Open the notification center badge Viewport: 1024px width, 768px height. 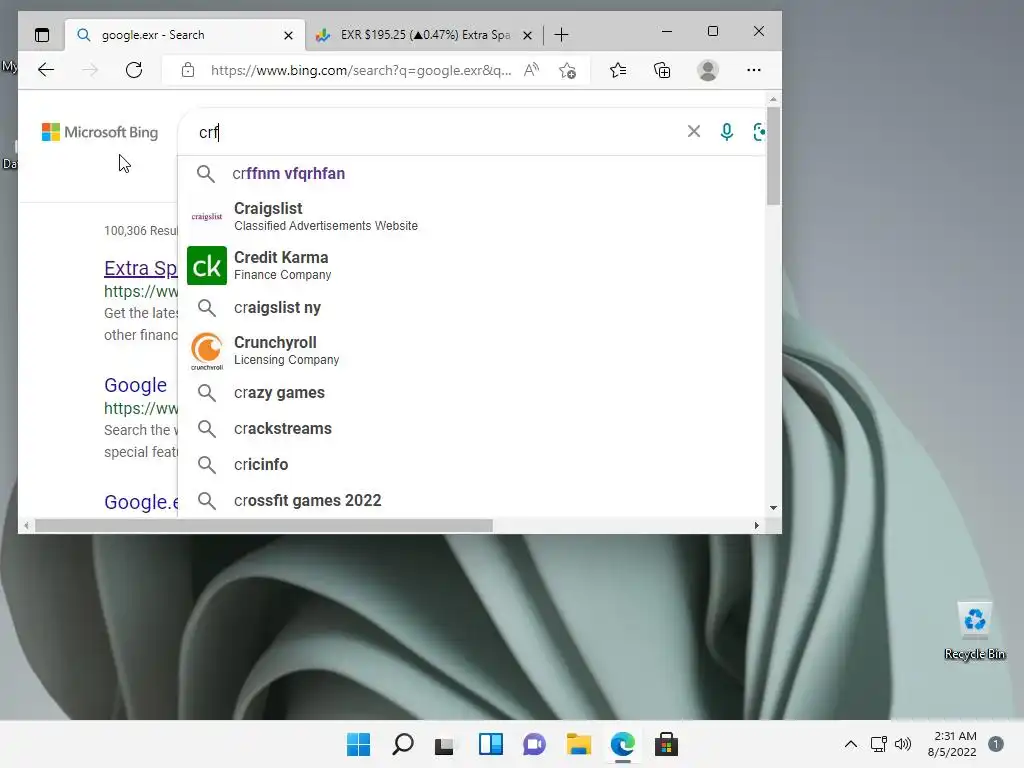(x=996, y=744)
